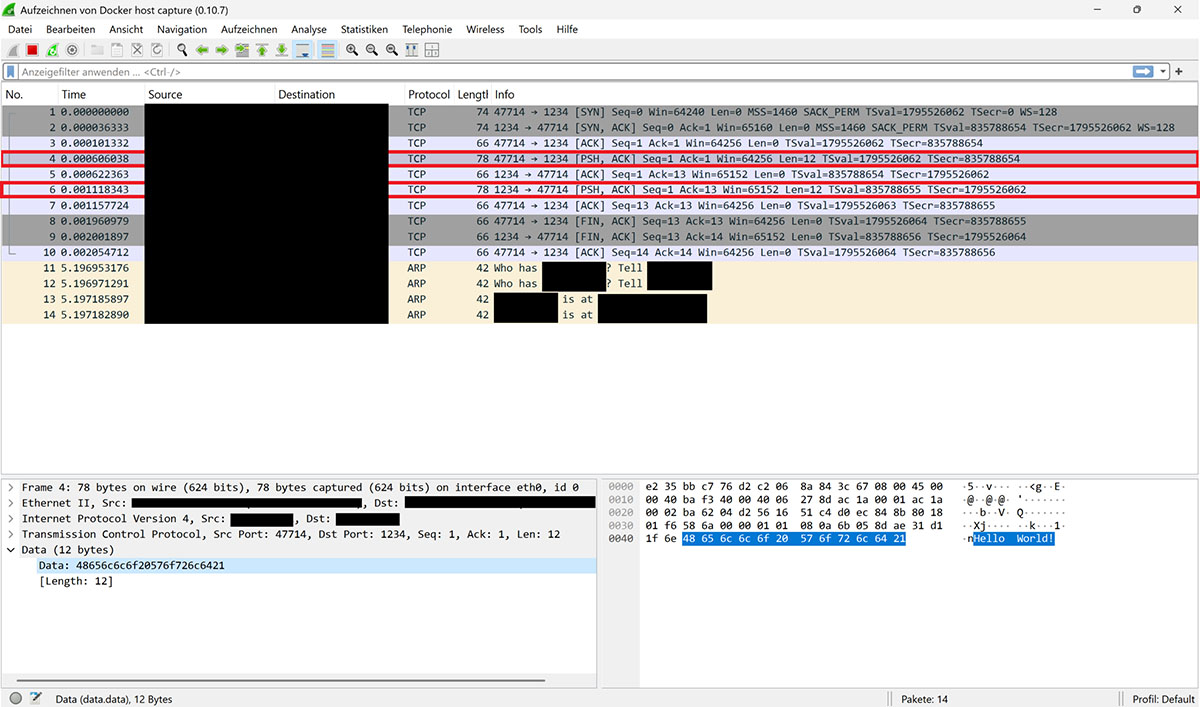
Task: Open the filter history dropdown arrow
Action: 1163,71
